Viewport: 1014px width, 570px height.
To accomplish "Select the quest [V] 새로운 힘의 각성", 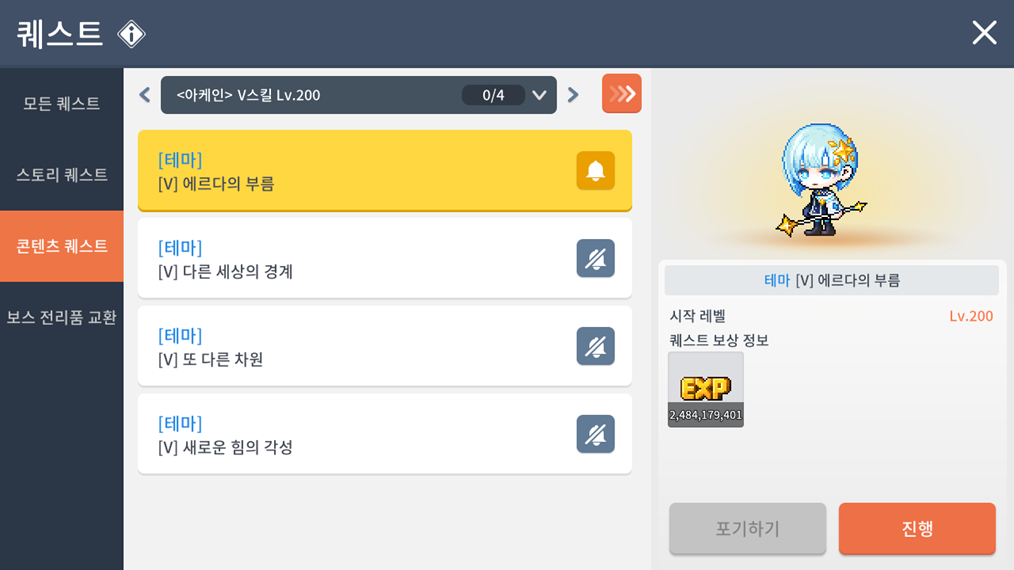I will tap(385, 433).
